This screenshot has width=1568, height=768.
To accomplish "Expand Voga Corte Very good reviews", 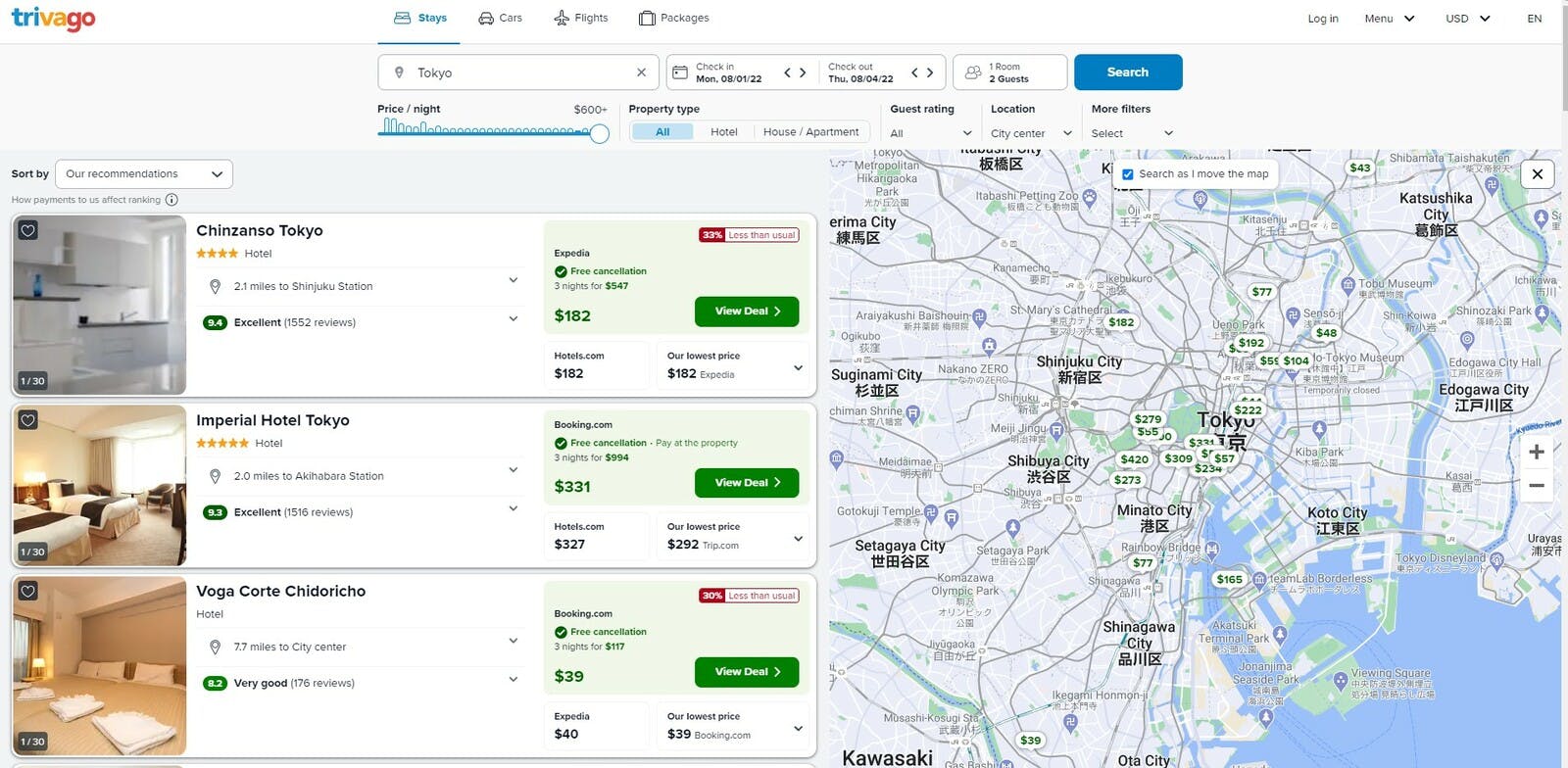I will 513,679.
